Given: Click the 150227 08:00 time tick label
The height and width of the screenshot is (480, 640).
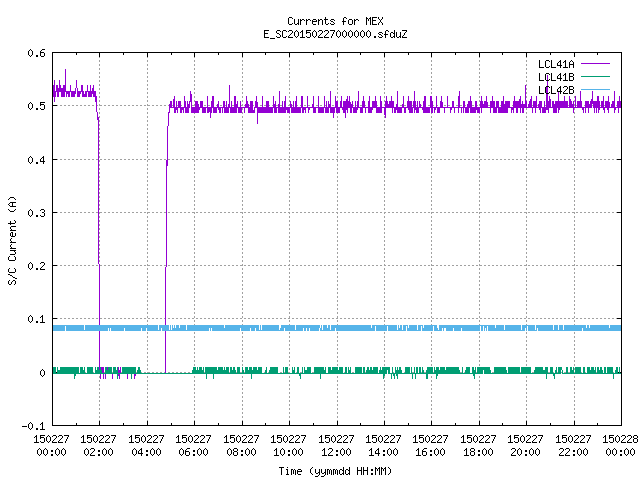Looking at the screenshot, I should [241, 446].
